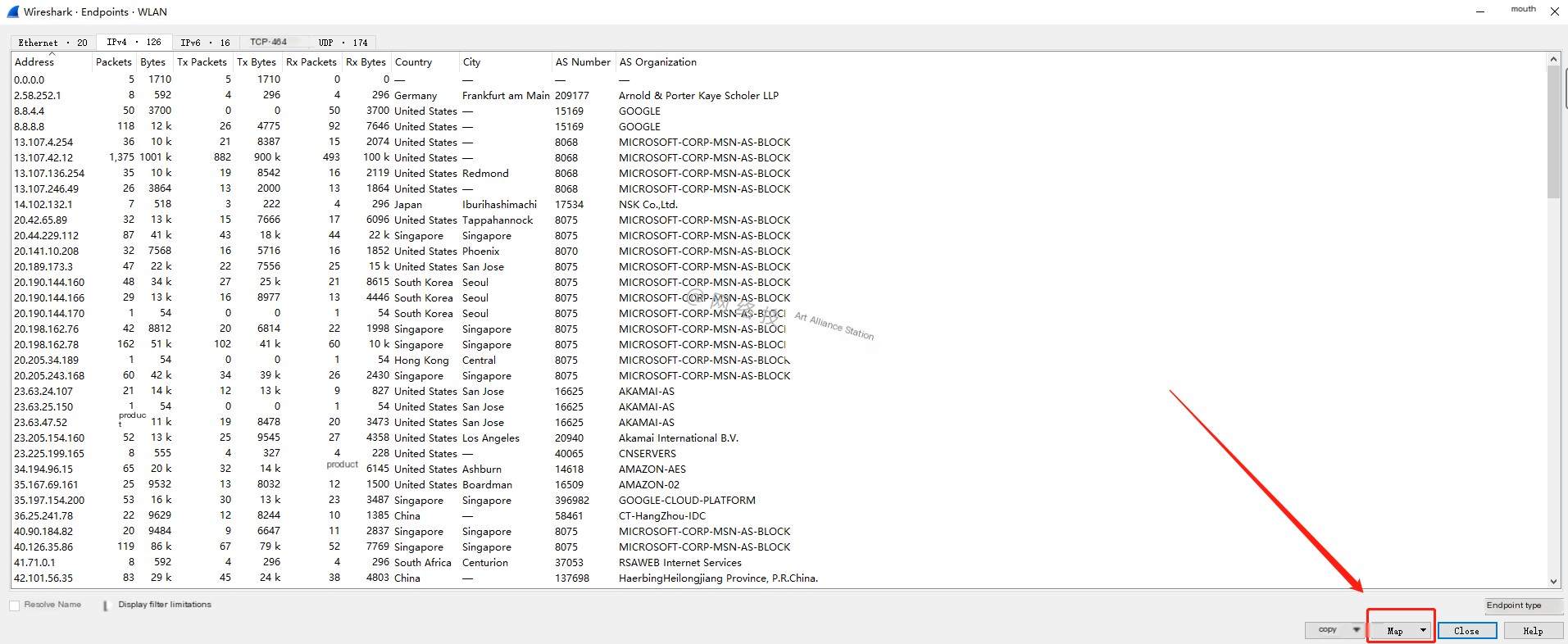This screenshot has width=1568, height=644.
Task: Select the 14.102.132.1 address
Action: (43, 205)
